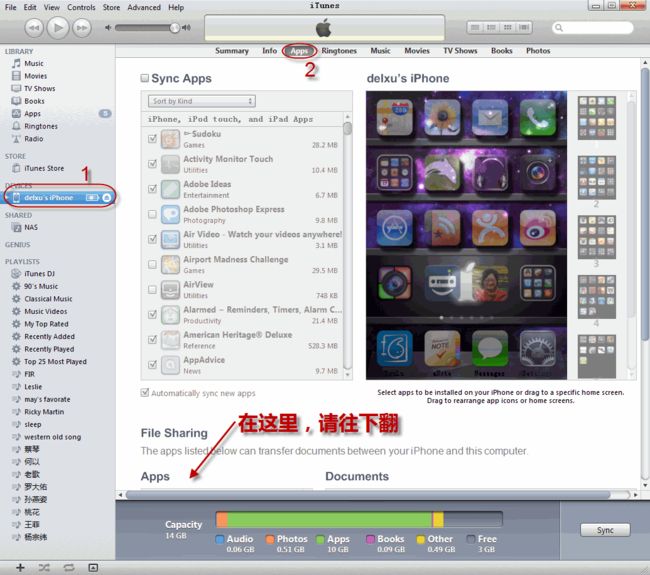Switch to list view icon
This screenshot has width=650, height=575.
(475, 28)
